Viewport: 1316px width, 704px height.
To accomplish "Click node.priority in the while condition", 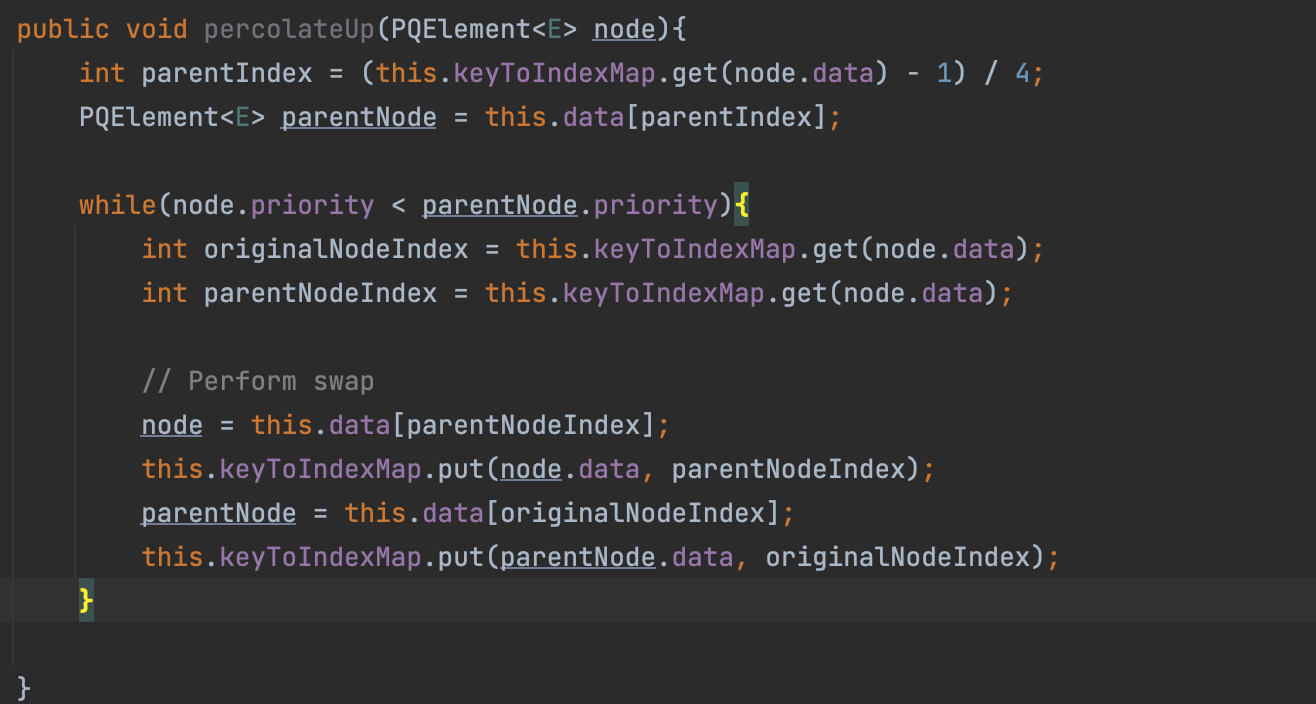I will pos(273,205).
